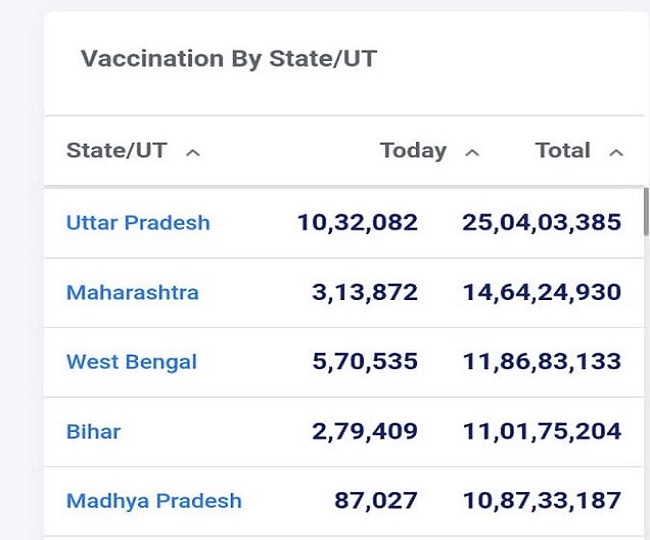The width and height of the screenshot is (650, 540).
Task: Select Uttar Pradesh total 25,04,03,385
Action: (542, 223)
